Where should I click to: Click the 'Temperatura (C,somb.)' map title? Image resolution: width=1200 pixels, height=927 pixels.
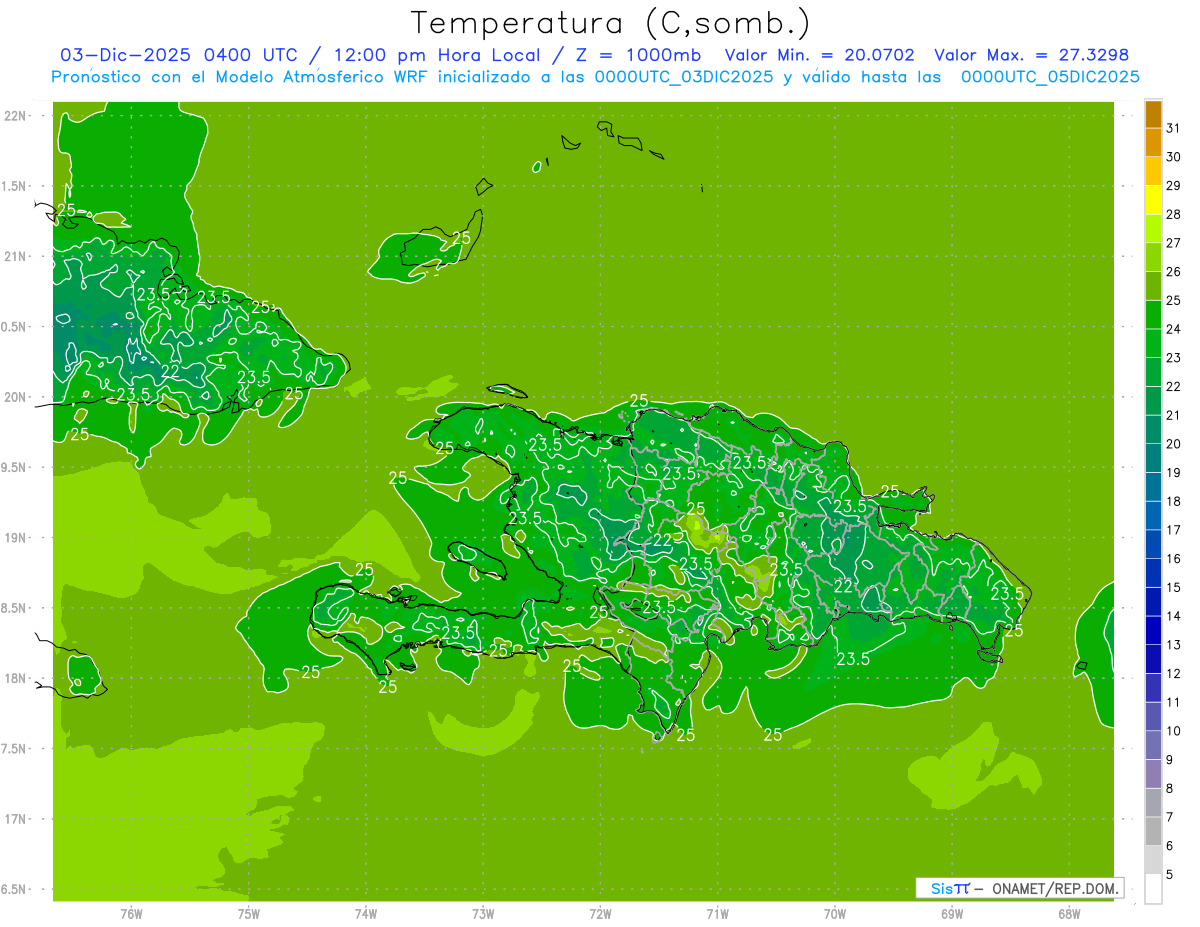611,23
